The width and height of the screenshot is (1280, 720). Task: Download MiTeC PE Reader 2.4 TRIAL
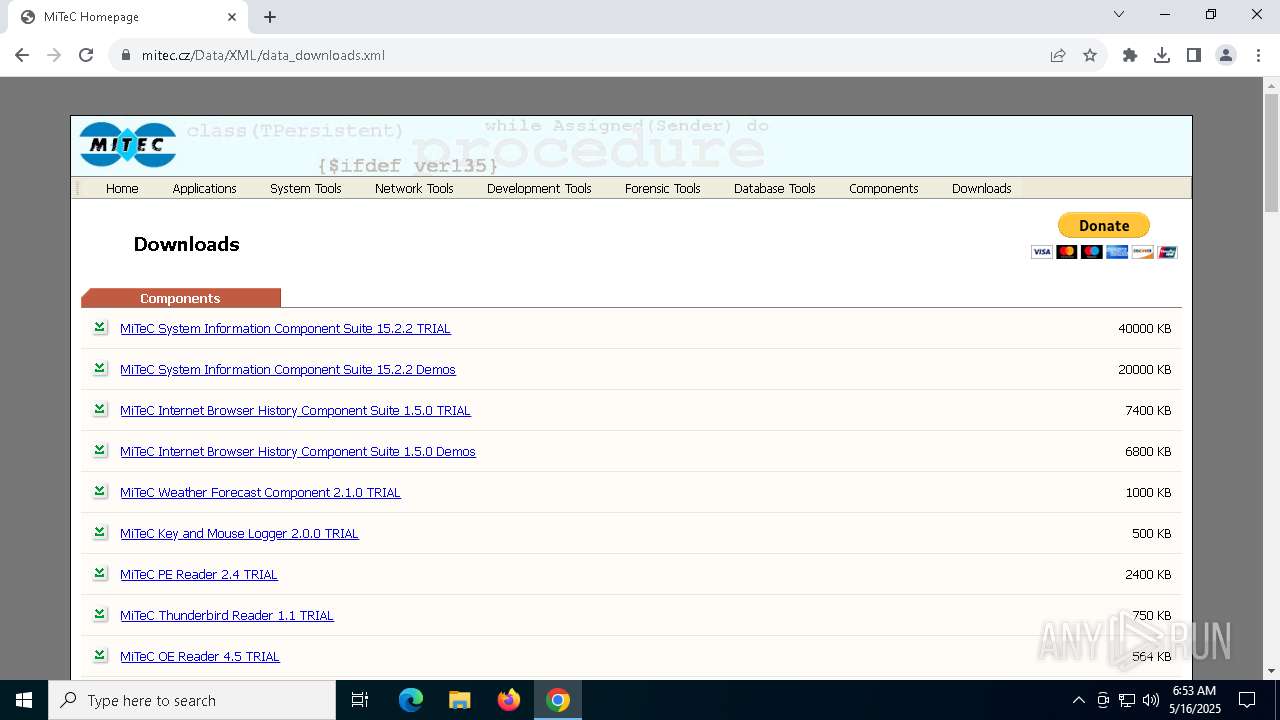pos(199,574)
